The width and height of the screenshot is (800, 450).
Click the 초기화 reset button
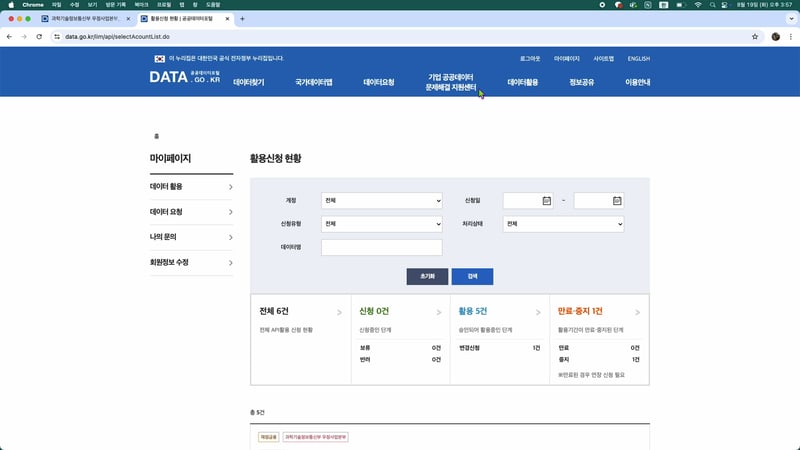[427, 277]
